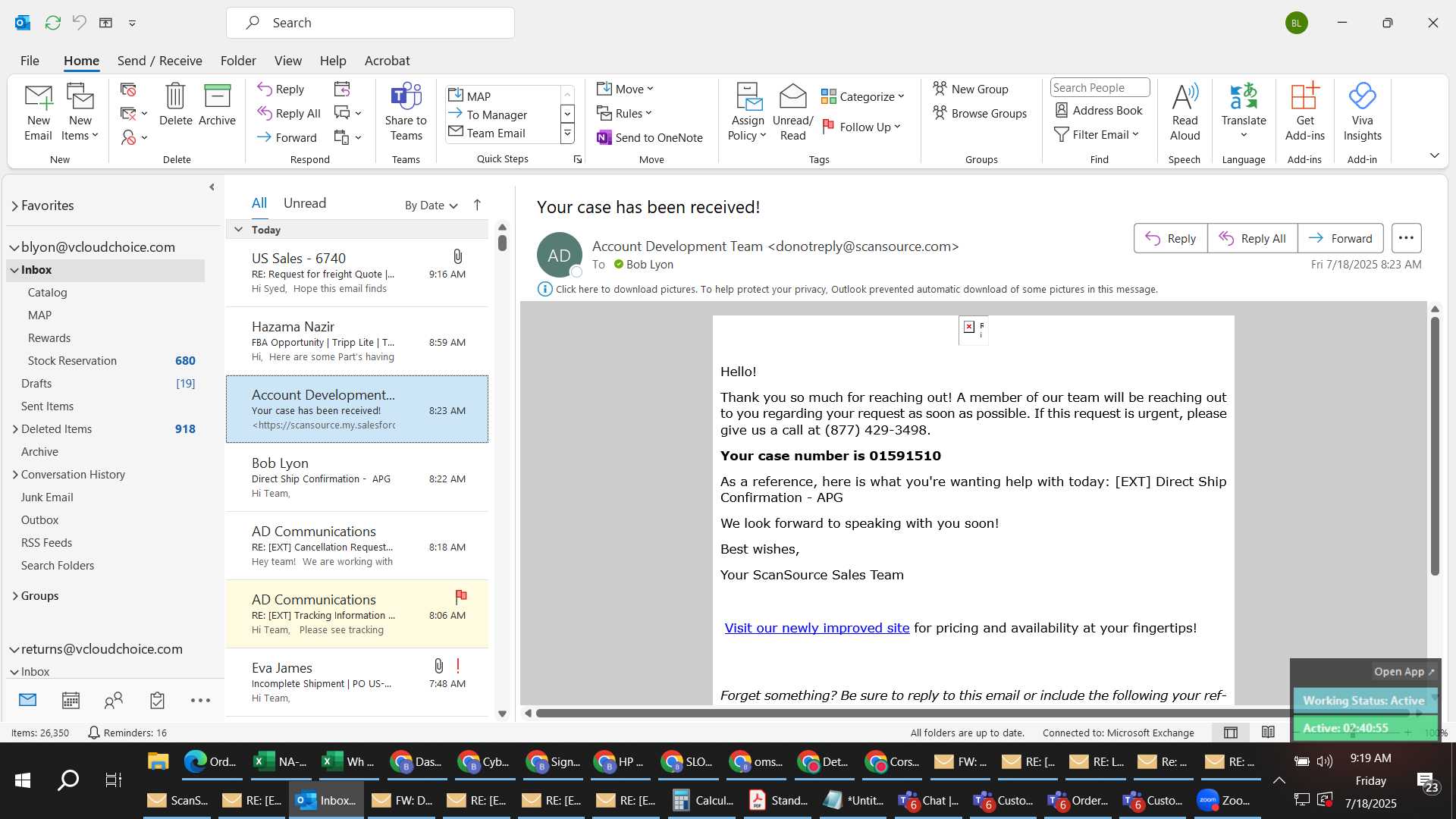The width and height of the screenshot is (1456, 819).
Task: Open the Hazama Nazir email
Action: [356, 341]
